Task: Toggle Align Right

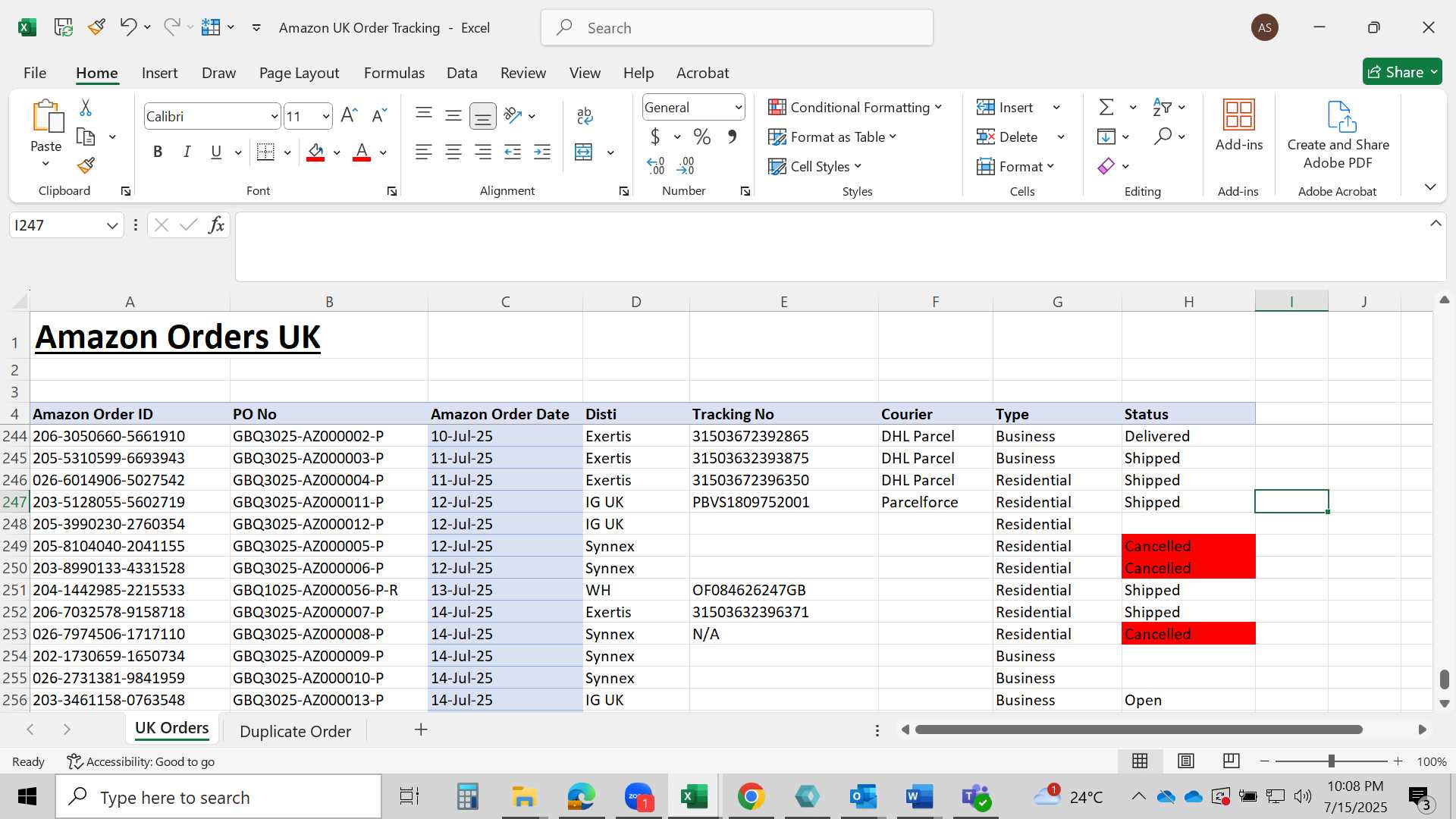Action: 483,152
